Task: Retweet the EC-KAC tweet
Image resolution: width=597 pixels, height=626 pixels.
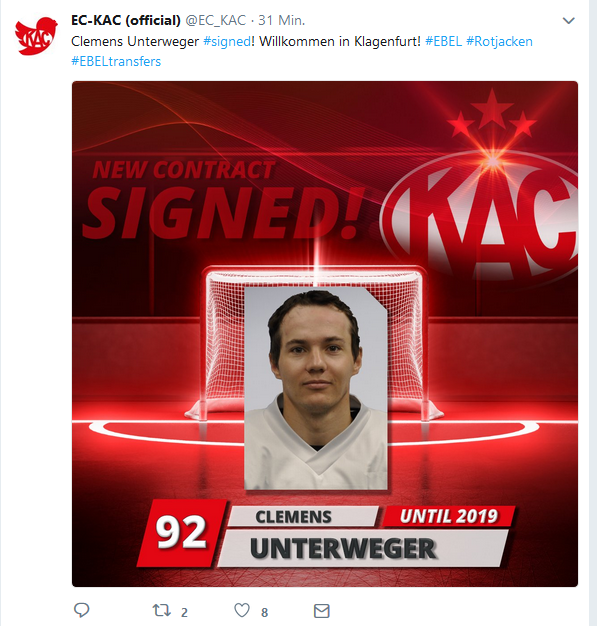Action: pos(162,610)
